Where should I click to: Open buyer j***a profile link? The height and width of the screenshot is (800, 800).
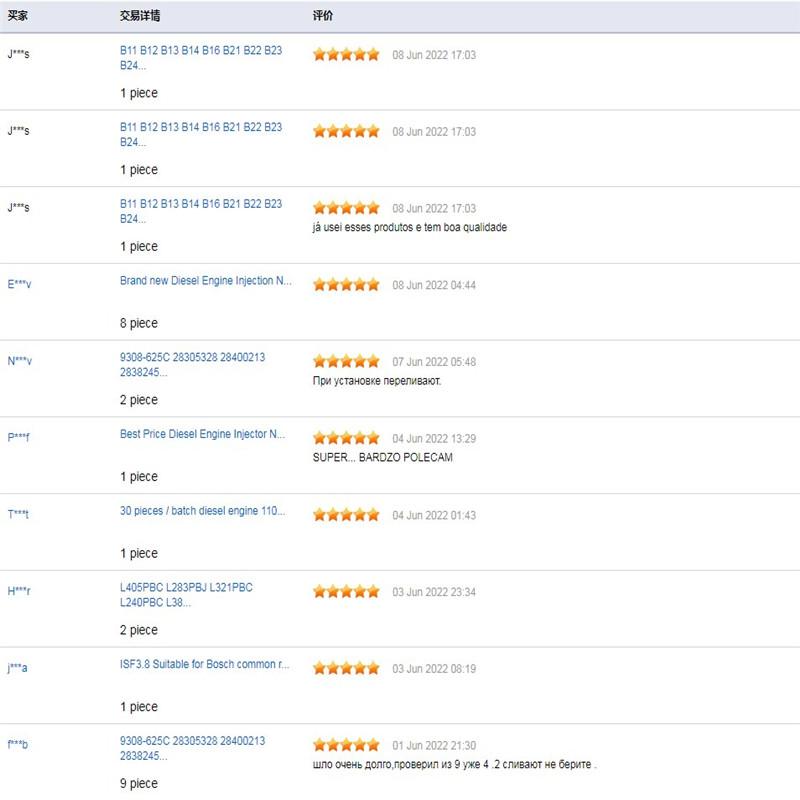tap(17, 667)
